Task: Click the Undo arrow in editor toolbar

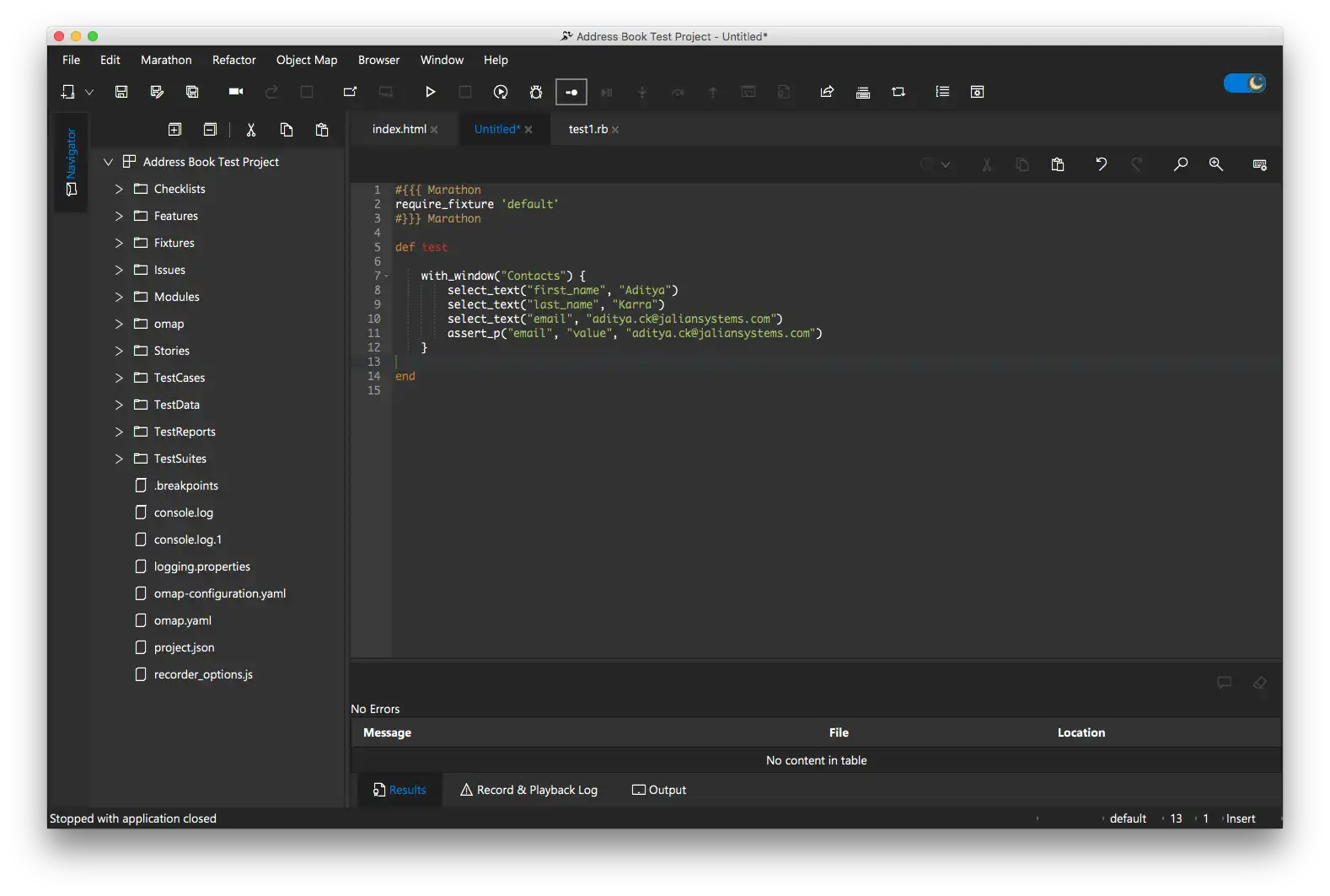Action: (1101, 164)
